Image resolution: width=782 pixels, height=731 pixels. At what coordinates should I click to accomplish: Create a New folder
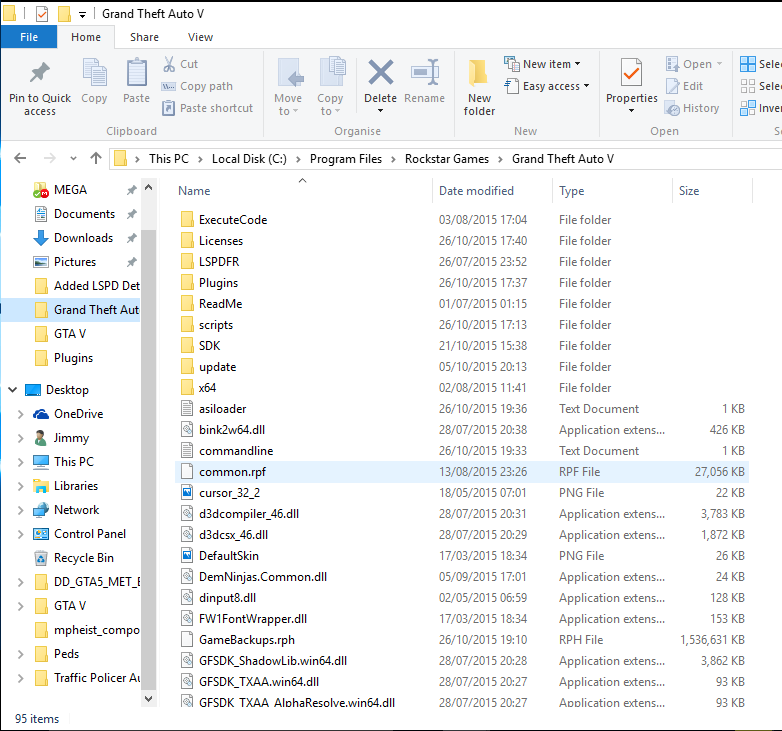(479, 88)
